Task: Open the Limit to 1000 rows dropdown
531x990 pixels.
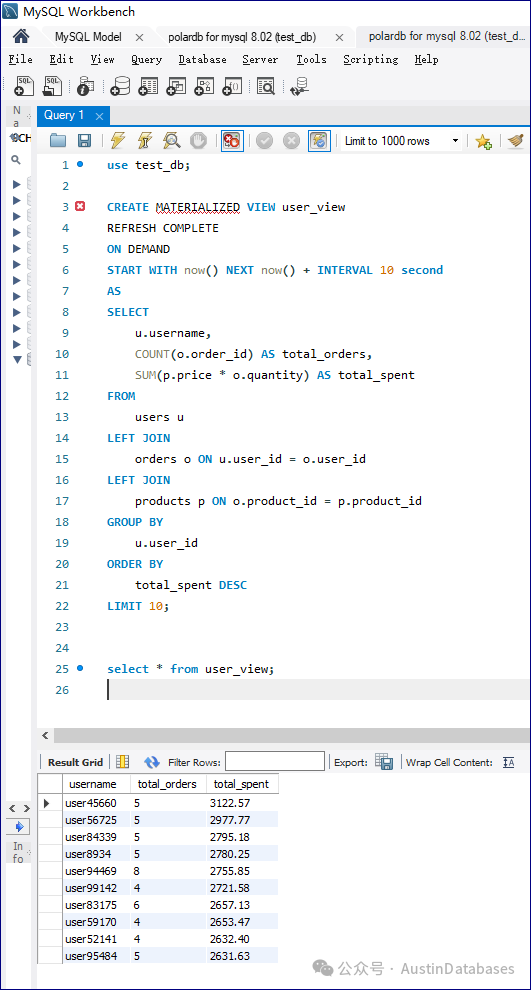Action: click(x=402, y=141)
